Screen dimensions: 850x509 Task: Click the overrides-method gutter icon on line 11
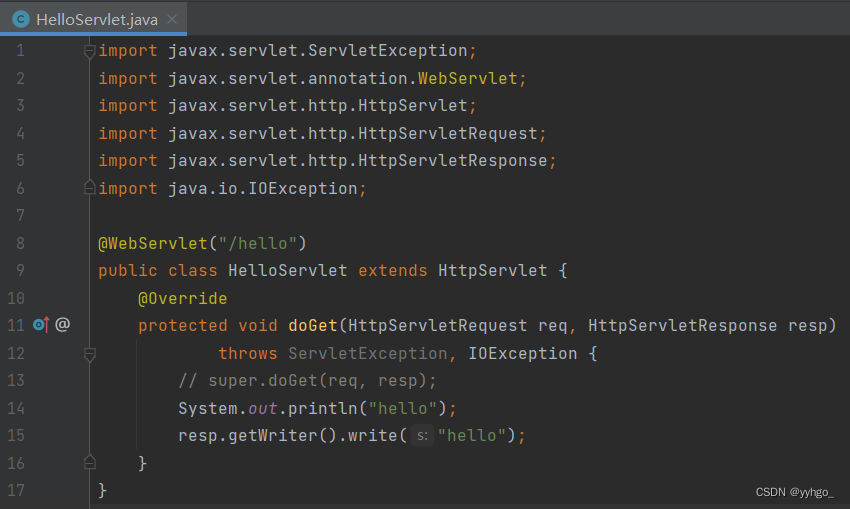(x=40, y=325)
